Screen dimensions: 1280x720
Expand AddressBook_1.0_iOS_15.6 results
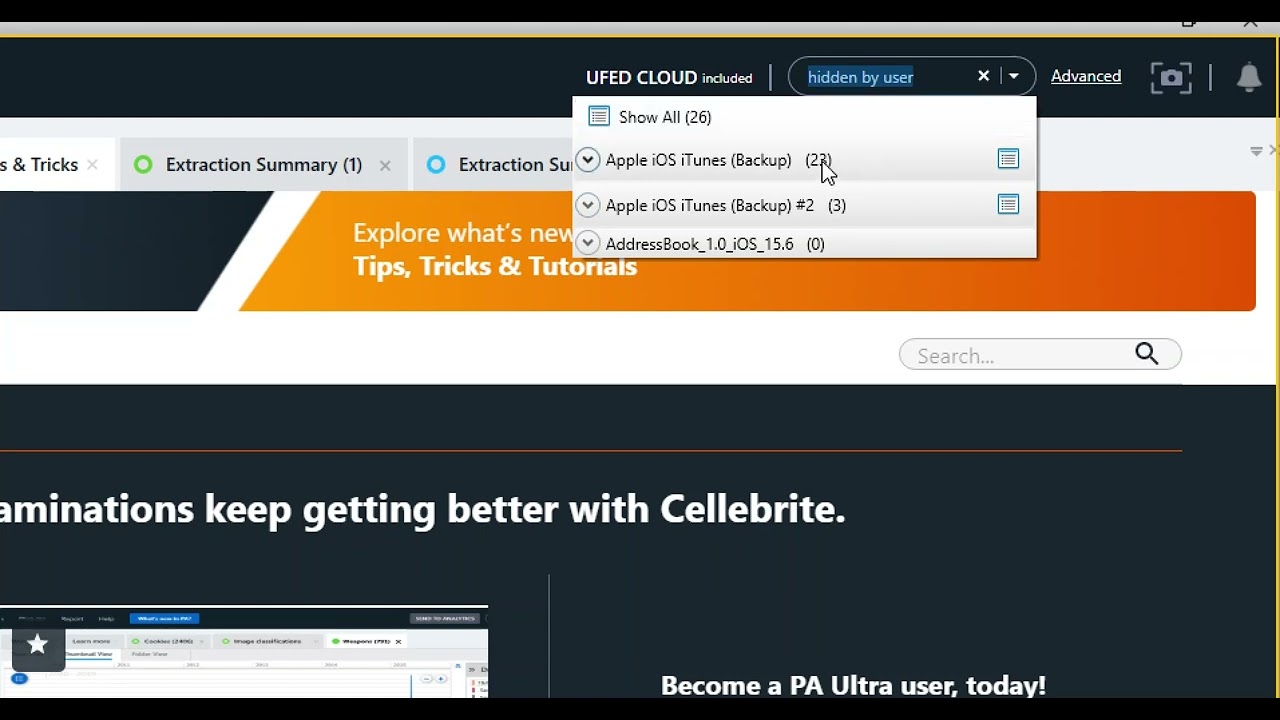tap(588, 243)
